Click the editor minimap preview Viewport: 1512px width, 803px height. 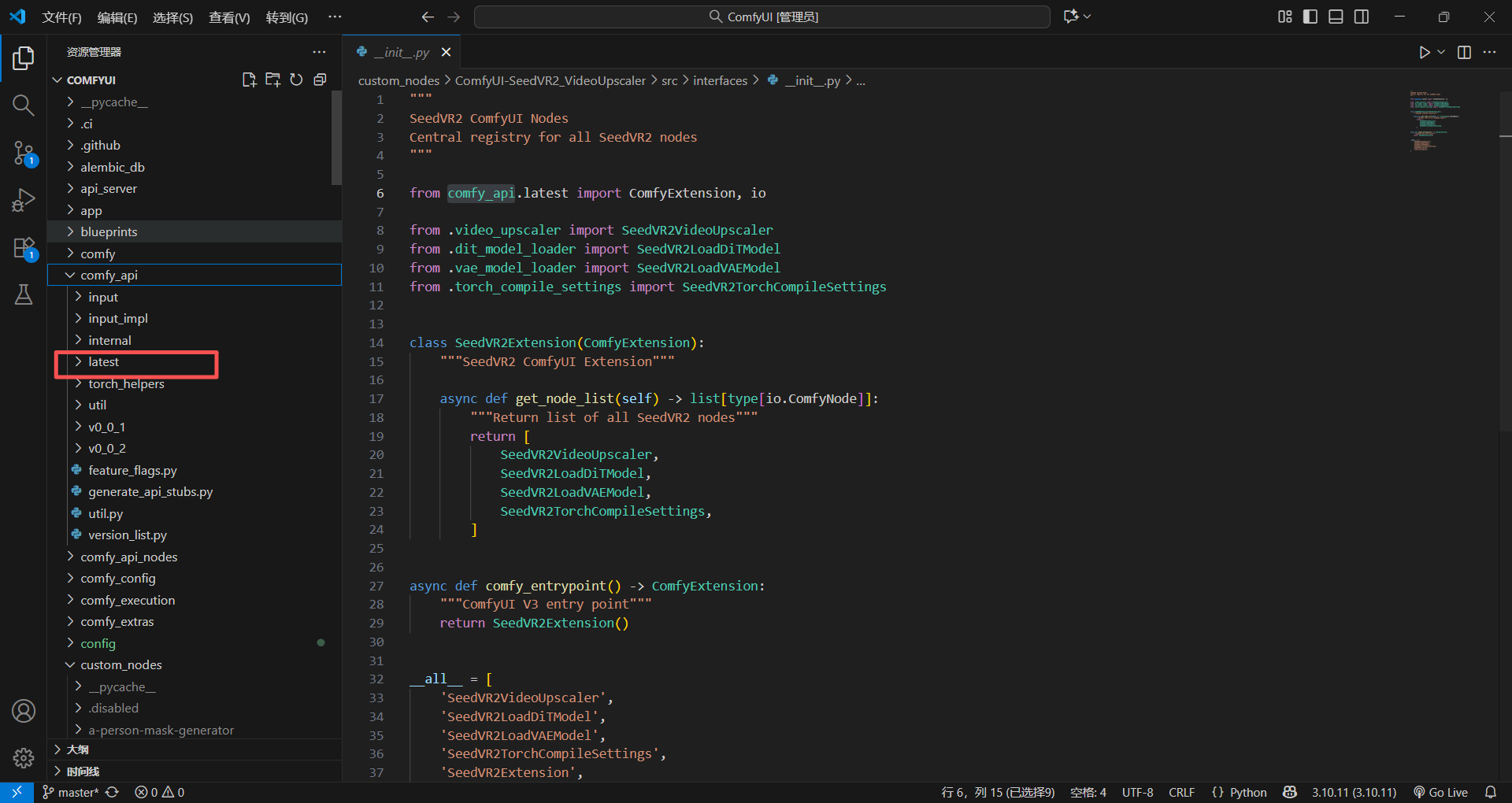[1435, 120]
